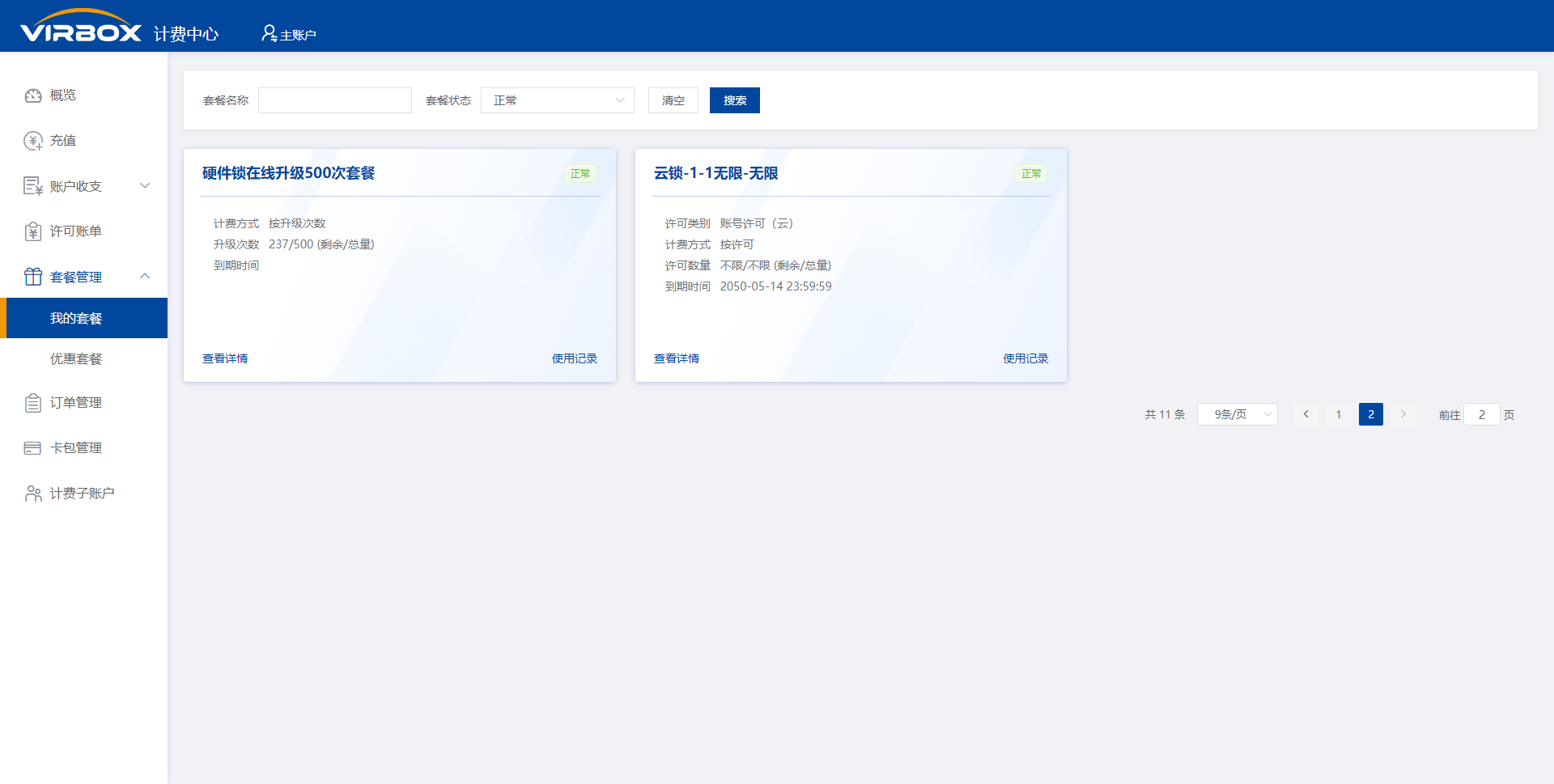Click the 按升级次数 value
Viewport: 1554px width, 784px height.
297,223
